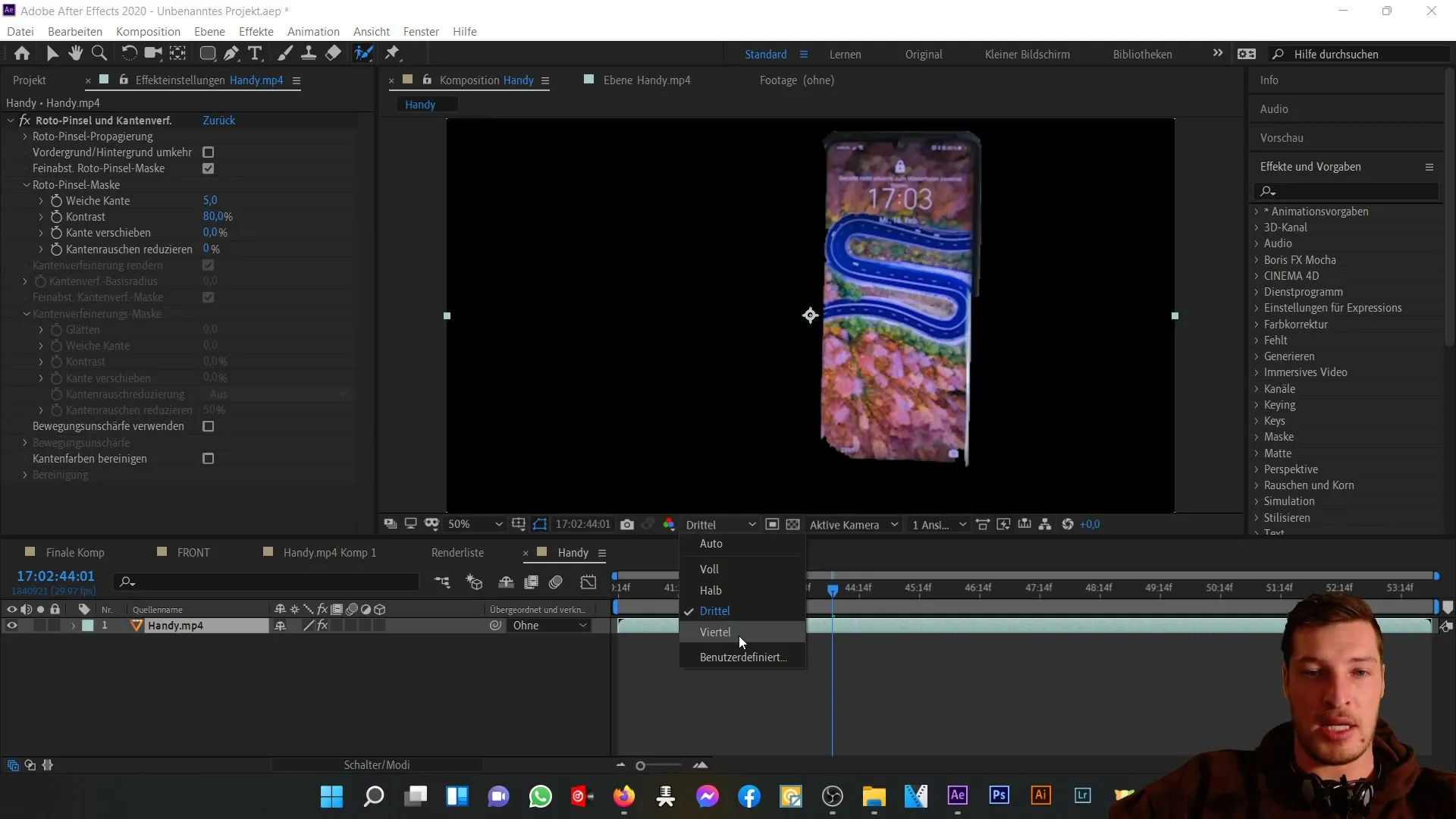This screenshot has height=819, width=1456.
Task: Toggle Vordergrund/Hintergrund umkehren checkbox
Action: 209,152
